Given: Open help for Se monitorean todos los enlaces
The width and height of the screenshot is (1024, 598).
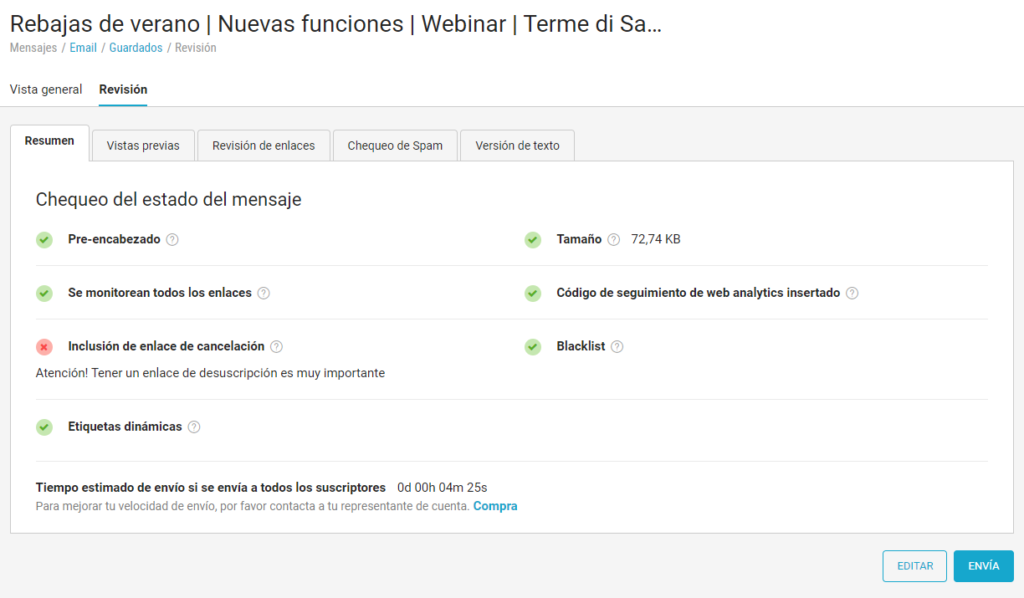Looking at the screenshot, I should click(263, 293).
